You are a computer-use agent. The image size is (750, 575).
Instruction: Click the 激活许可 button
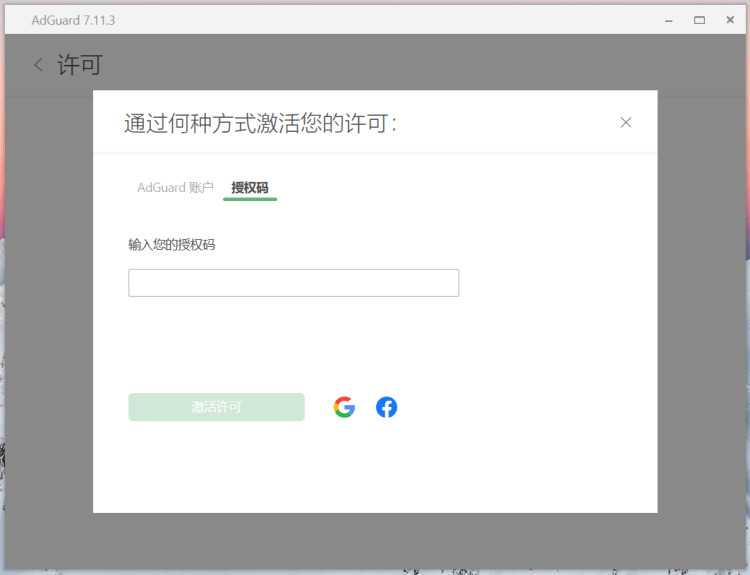click(216, 407)
